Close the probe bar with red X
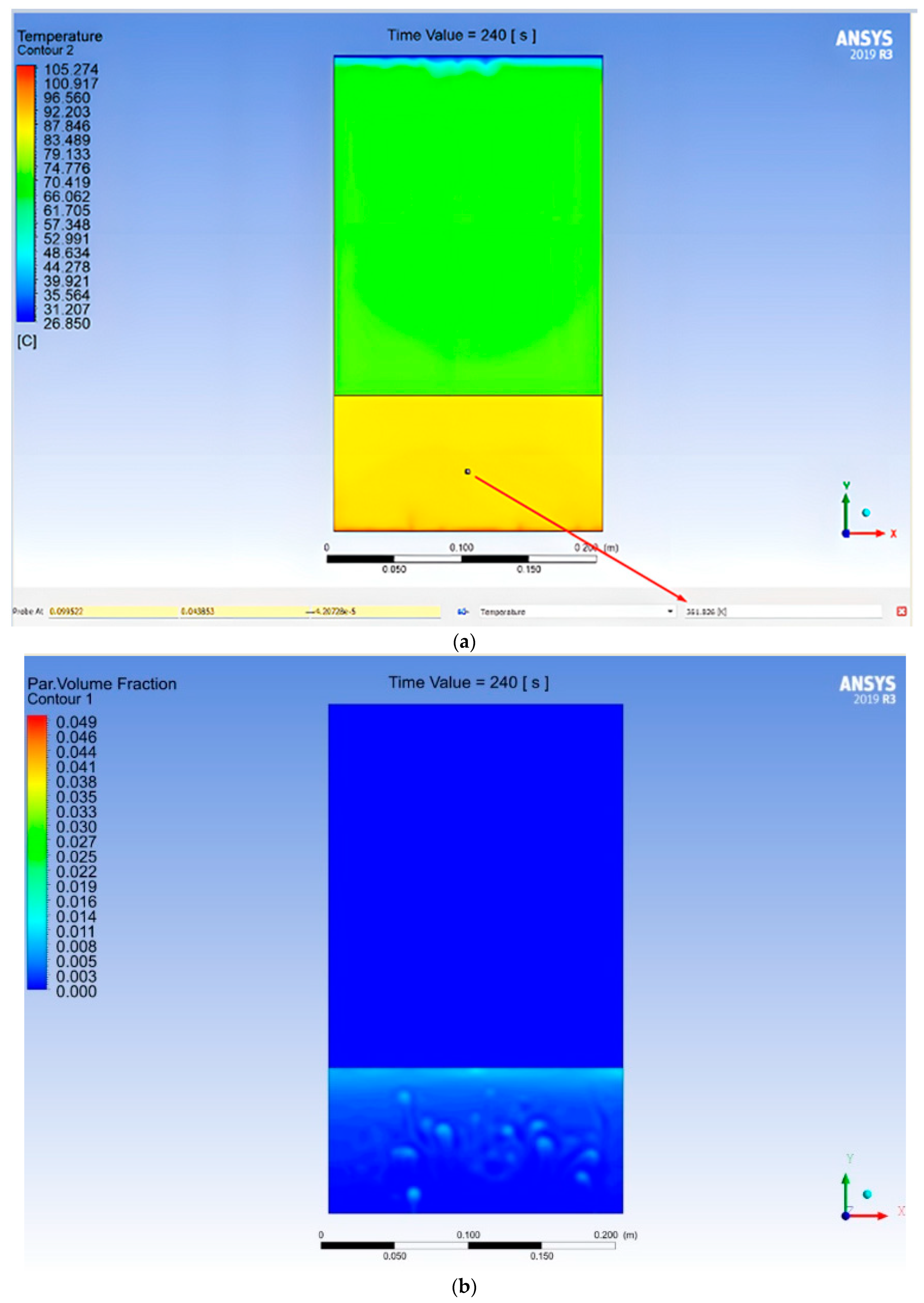 [901, 611]
